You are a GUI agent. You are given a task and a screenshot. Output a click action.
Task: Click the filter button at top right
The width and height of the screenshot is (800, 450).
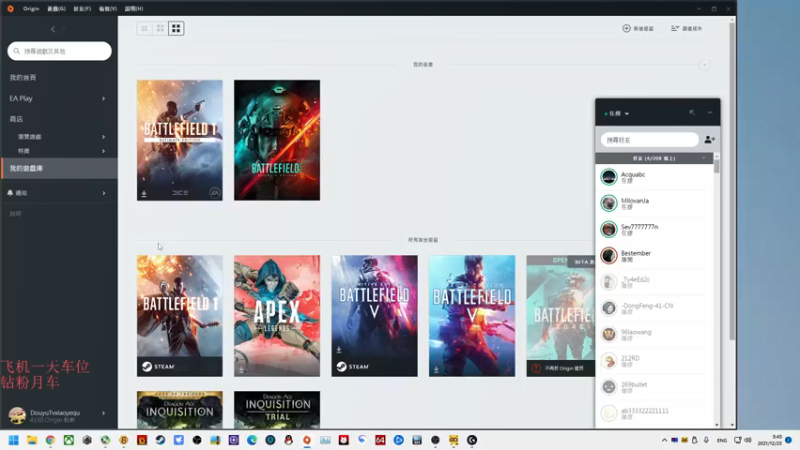pyautogui.click(x=686, y=28)
